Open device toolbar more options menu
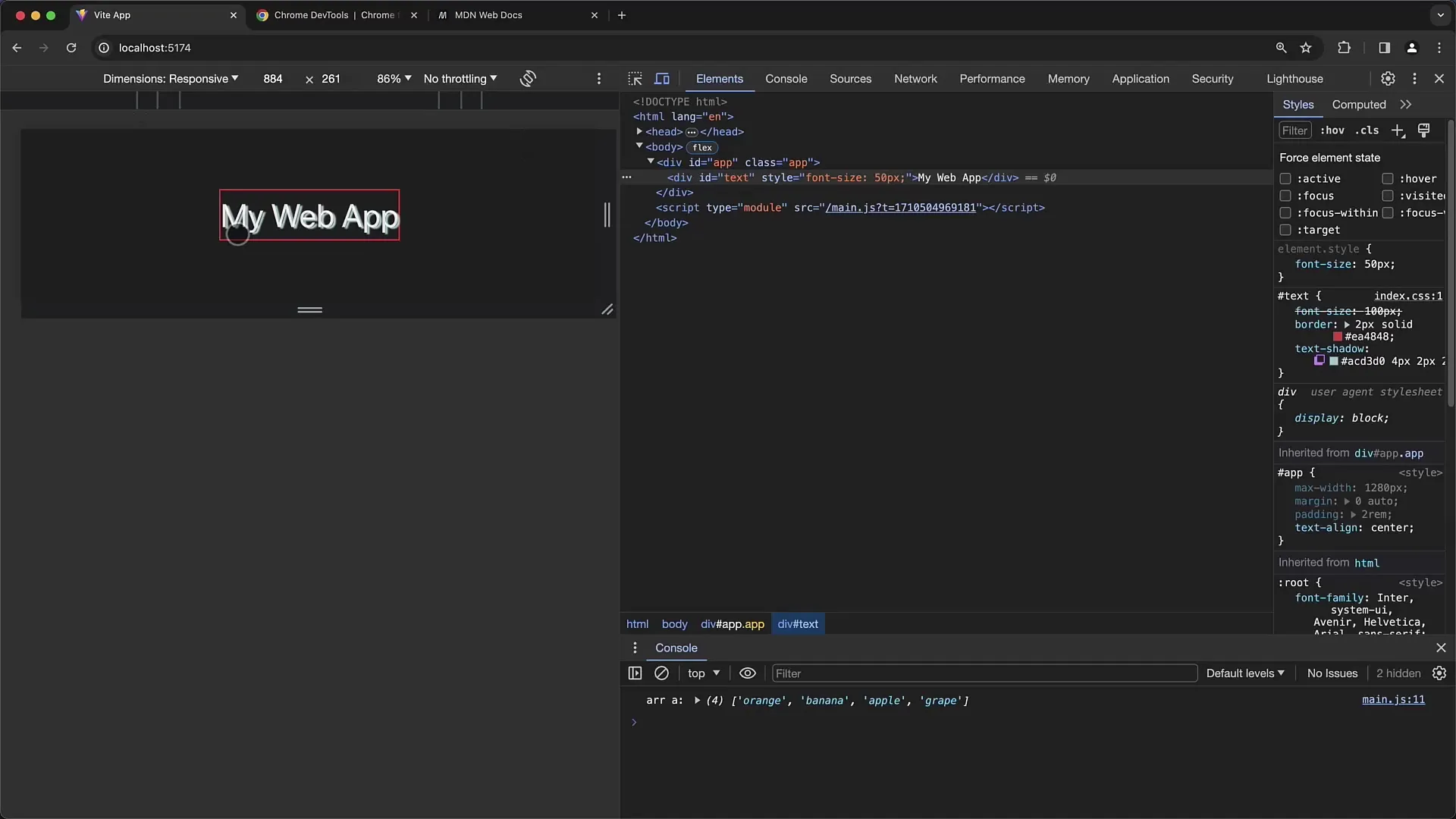 point(599,79)
